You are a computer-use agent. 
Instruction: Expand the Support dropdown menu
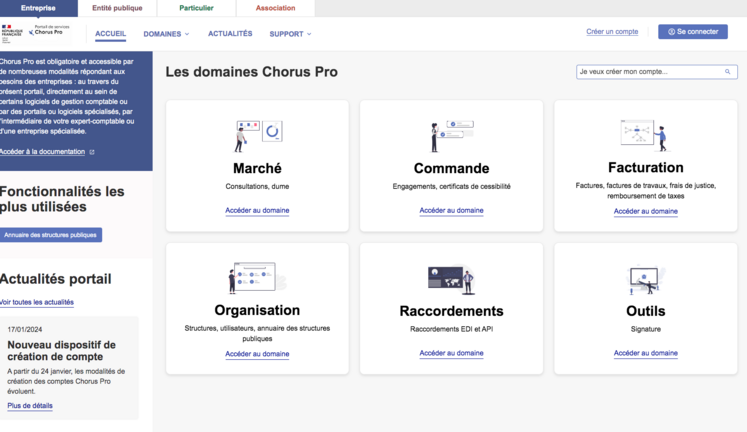click(290, 34)
